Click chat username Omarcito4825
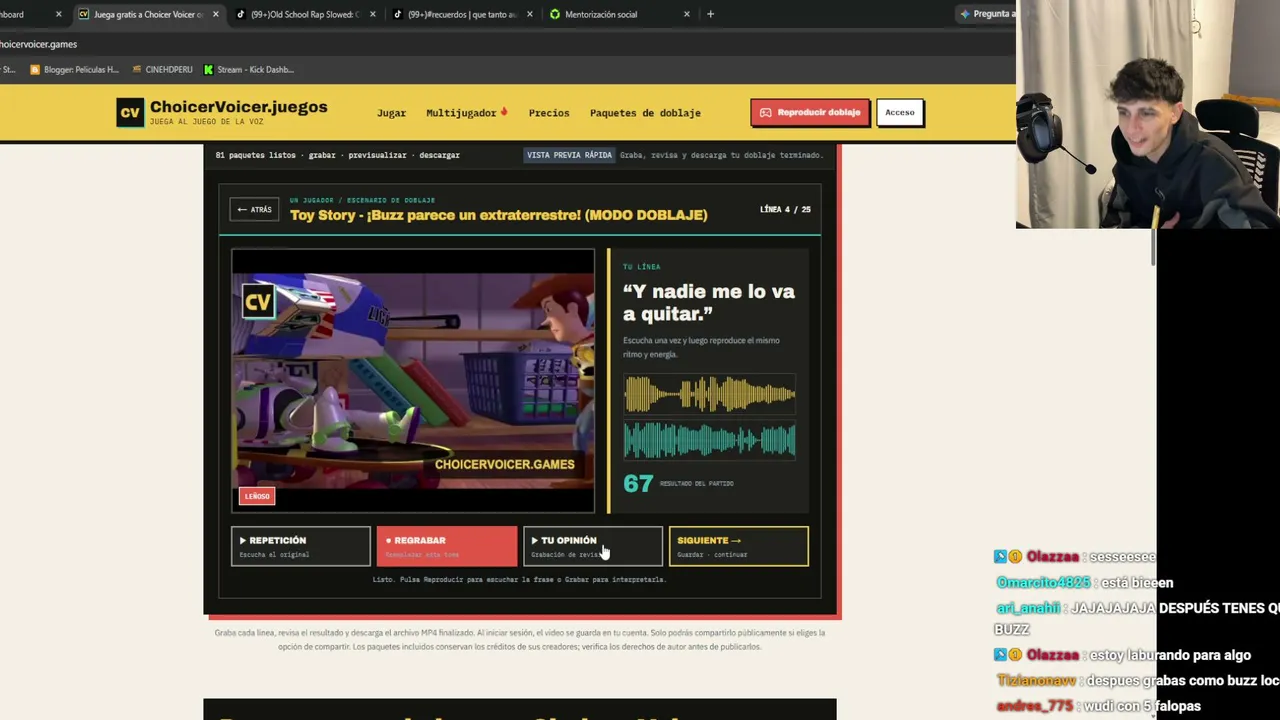1280x720 pixels. [1041, 583]
